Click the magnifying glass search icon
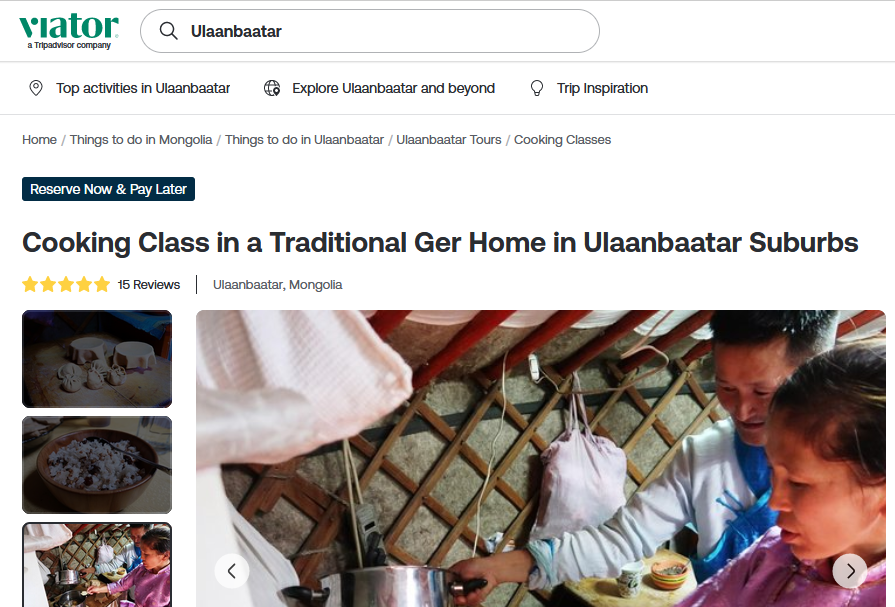Screen dimensions: 895x607 tap(168, 31)
